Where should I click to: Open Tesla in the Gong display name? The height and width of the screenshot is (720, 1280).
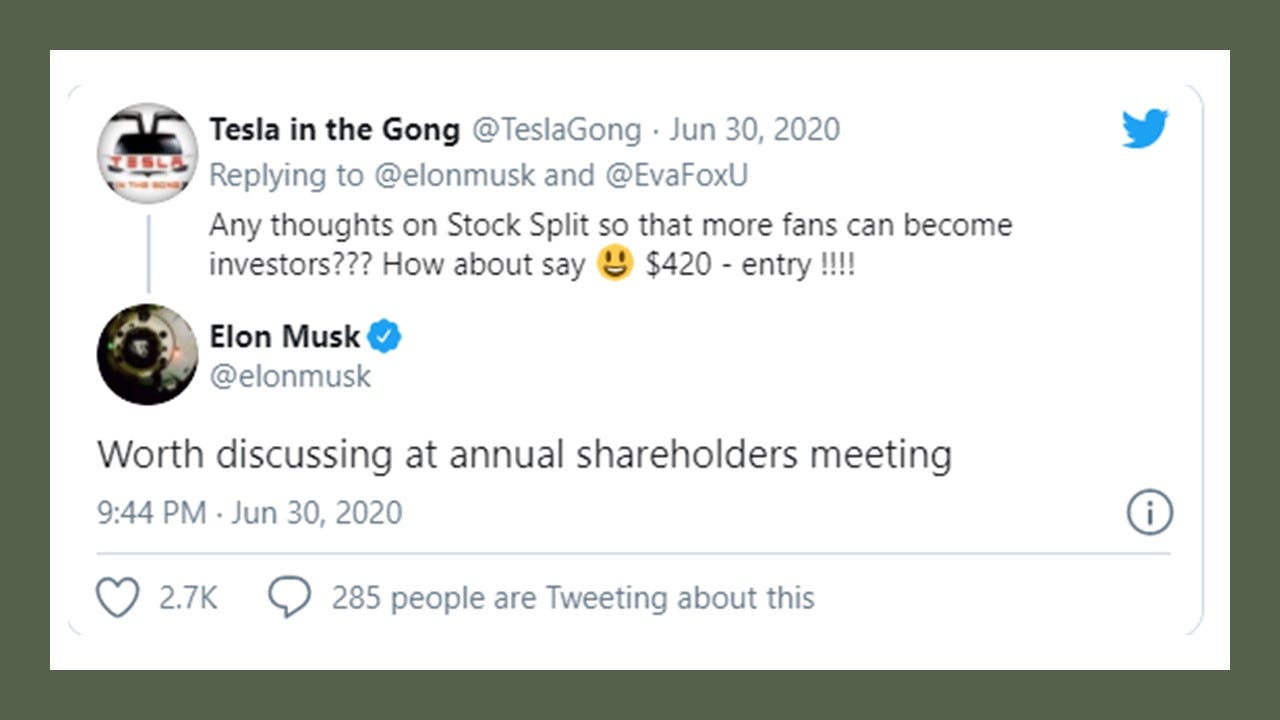click(335, 129)
